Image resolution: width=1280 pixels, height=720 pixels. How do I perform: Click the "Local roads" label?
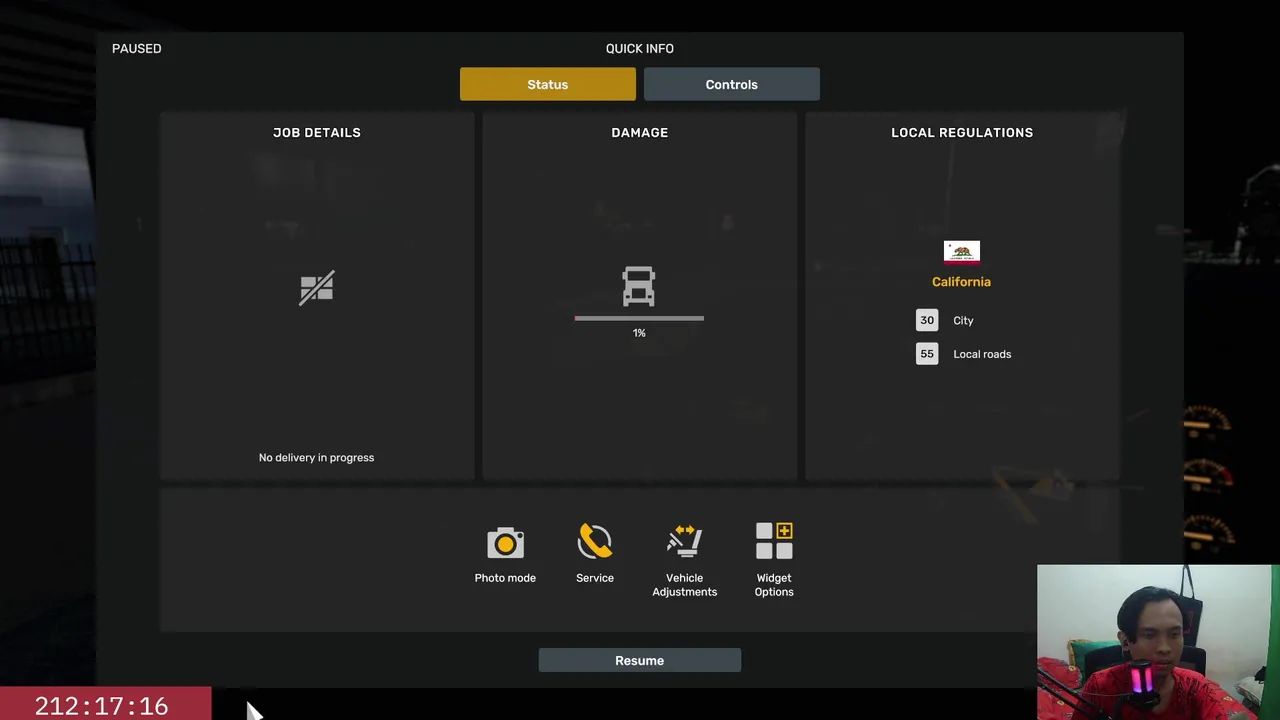point(982,354)
